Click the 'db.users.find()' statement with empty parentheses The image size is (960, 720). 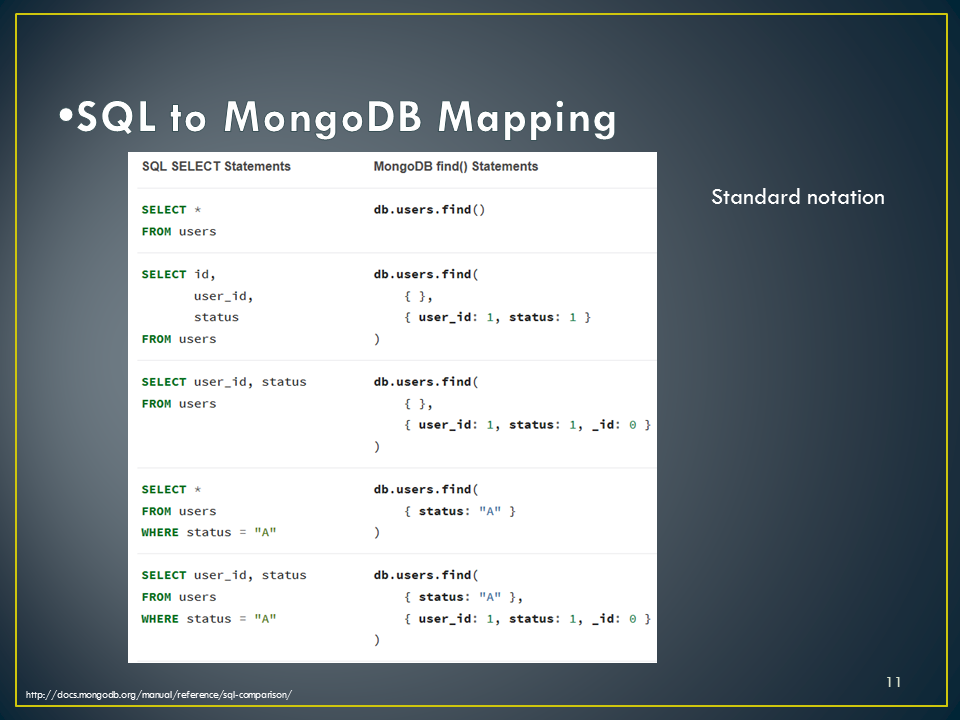[x=429, y=209]
